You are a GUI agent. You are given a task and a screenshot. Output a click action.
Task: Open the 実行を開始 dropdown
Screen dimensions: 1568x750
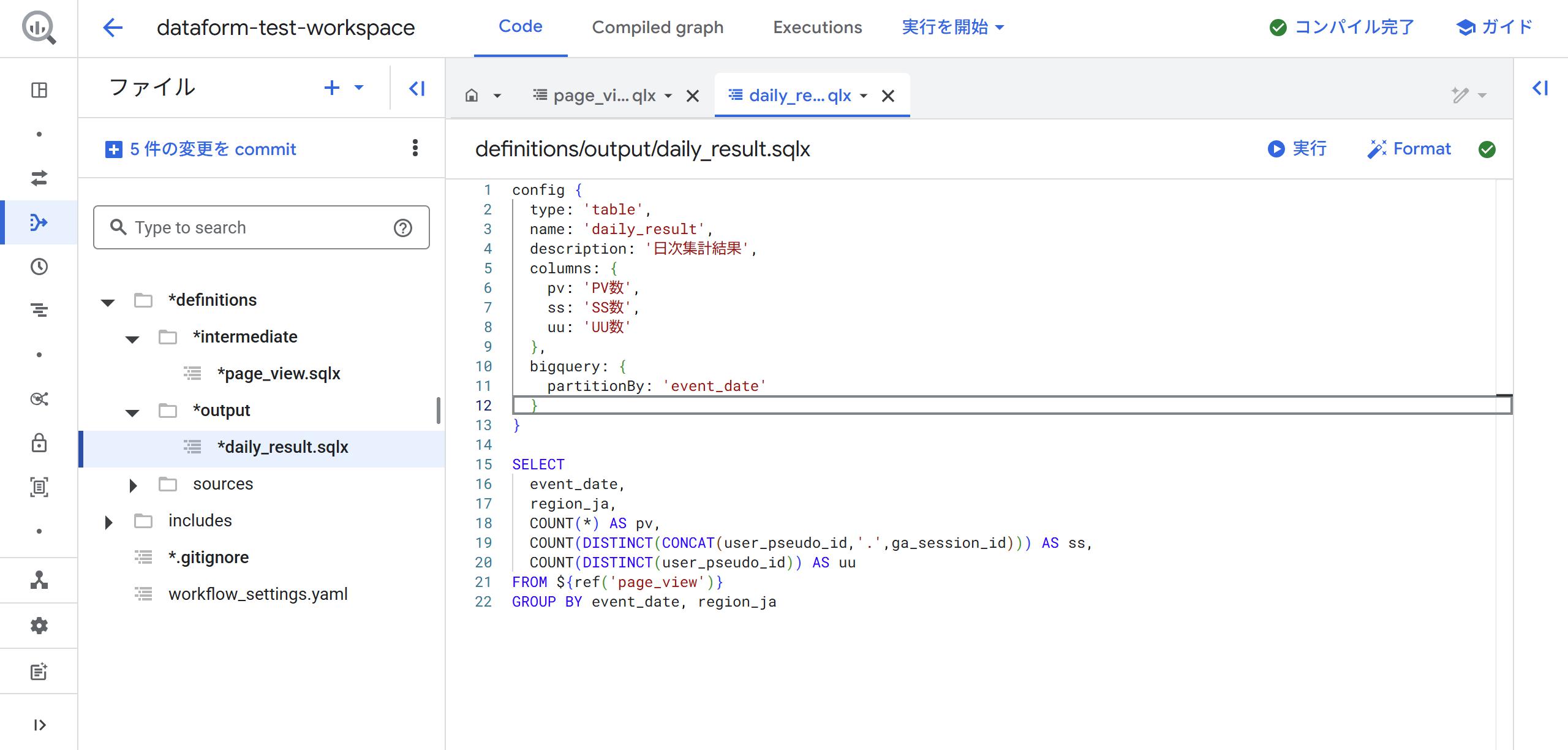(x=952, y=28)
